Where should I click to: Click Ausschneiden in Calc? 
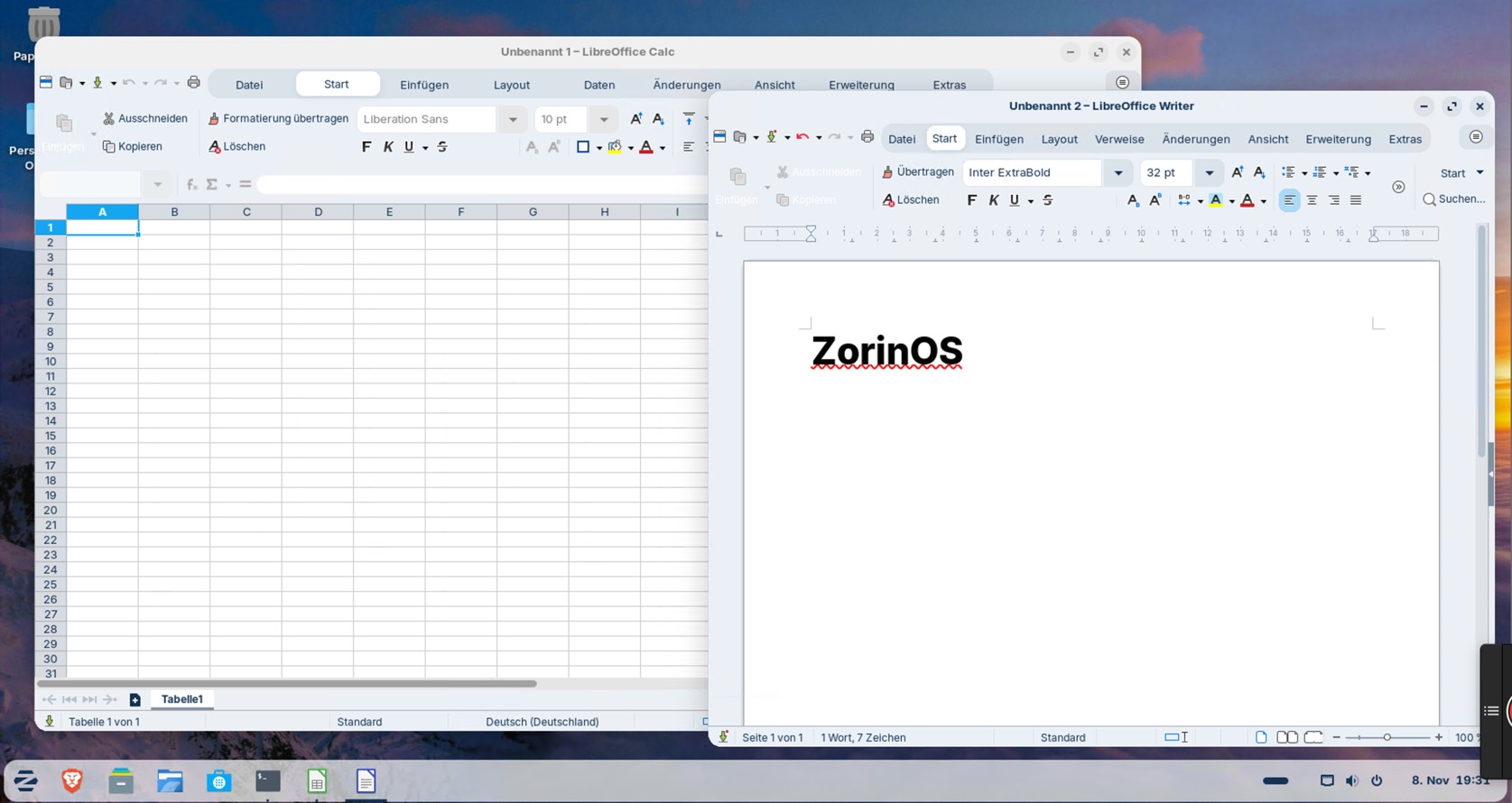144,119
